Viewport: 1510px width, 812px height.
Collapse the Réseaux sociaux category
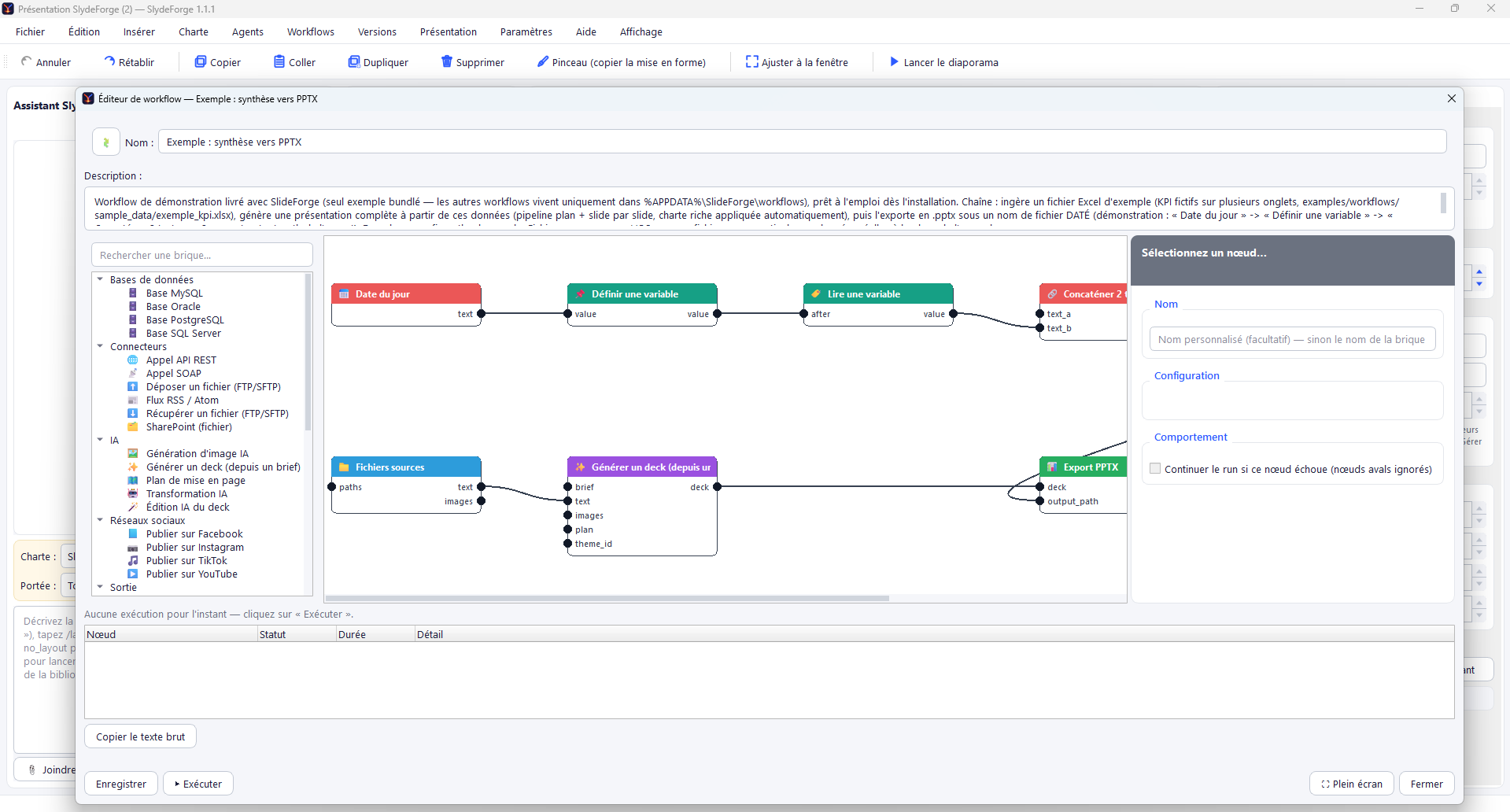100,520
